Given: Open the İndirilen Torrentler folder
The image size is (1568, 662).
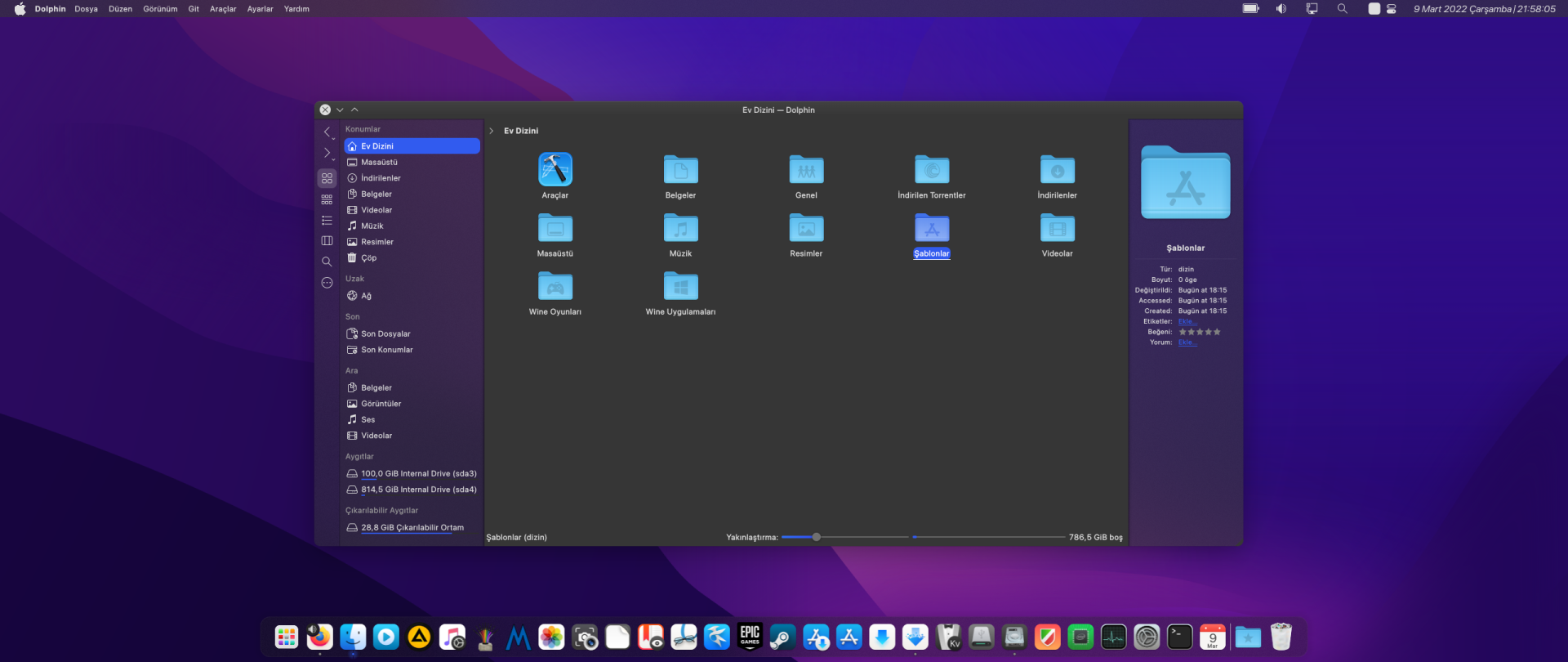Looking at the screenshot, I should pos(932,171).
